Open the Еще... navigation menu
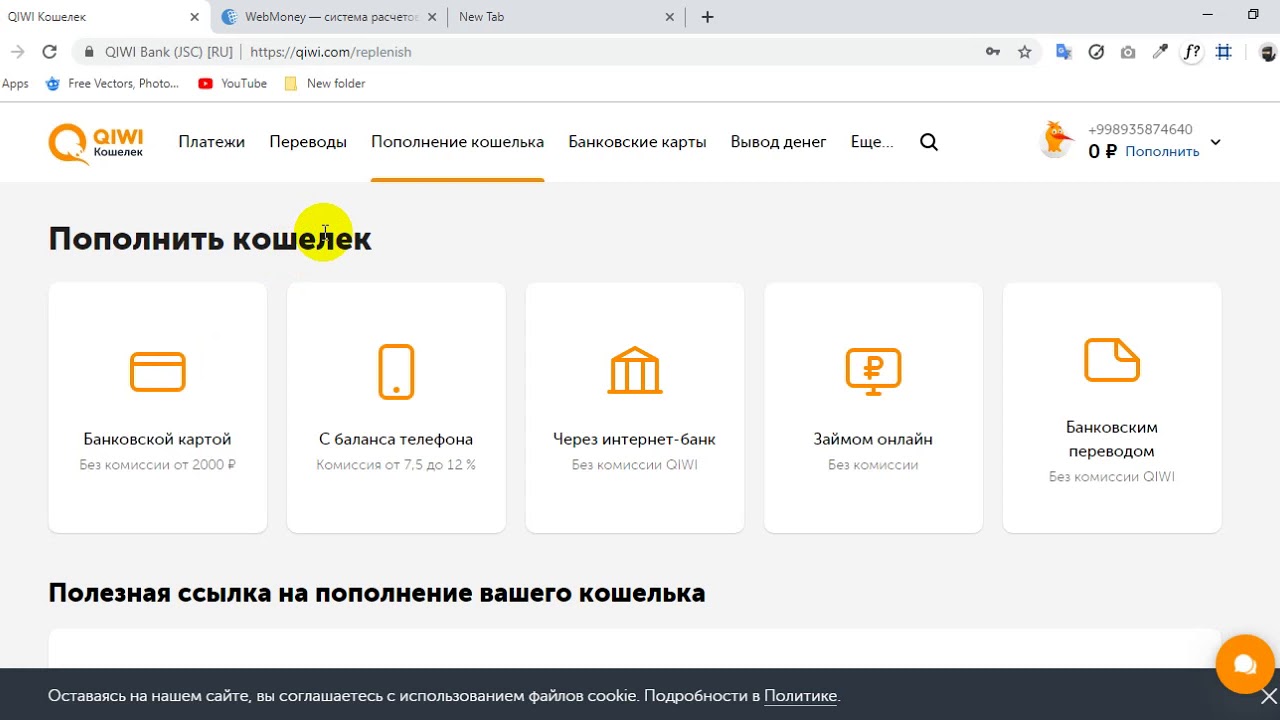Viewport: 1280px width, 720px height. click(x=872, y=142)
